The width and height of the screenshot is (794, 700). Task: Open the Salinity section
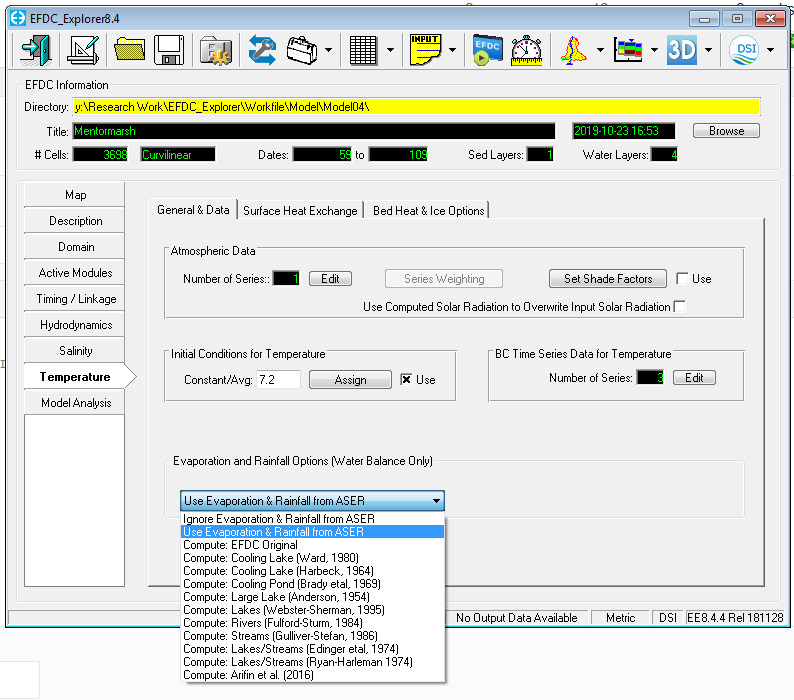click(x=74, y=351)
